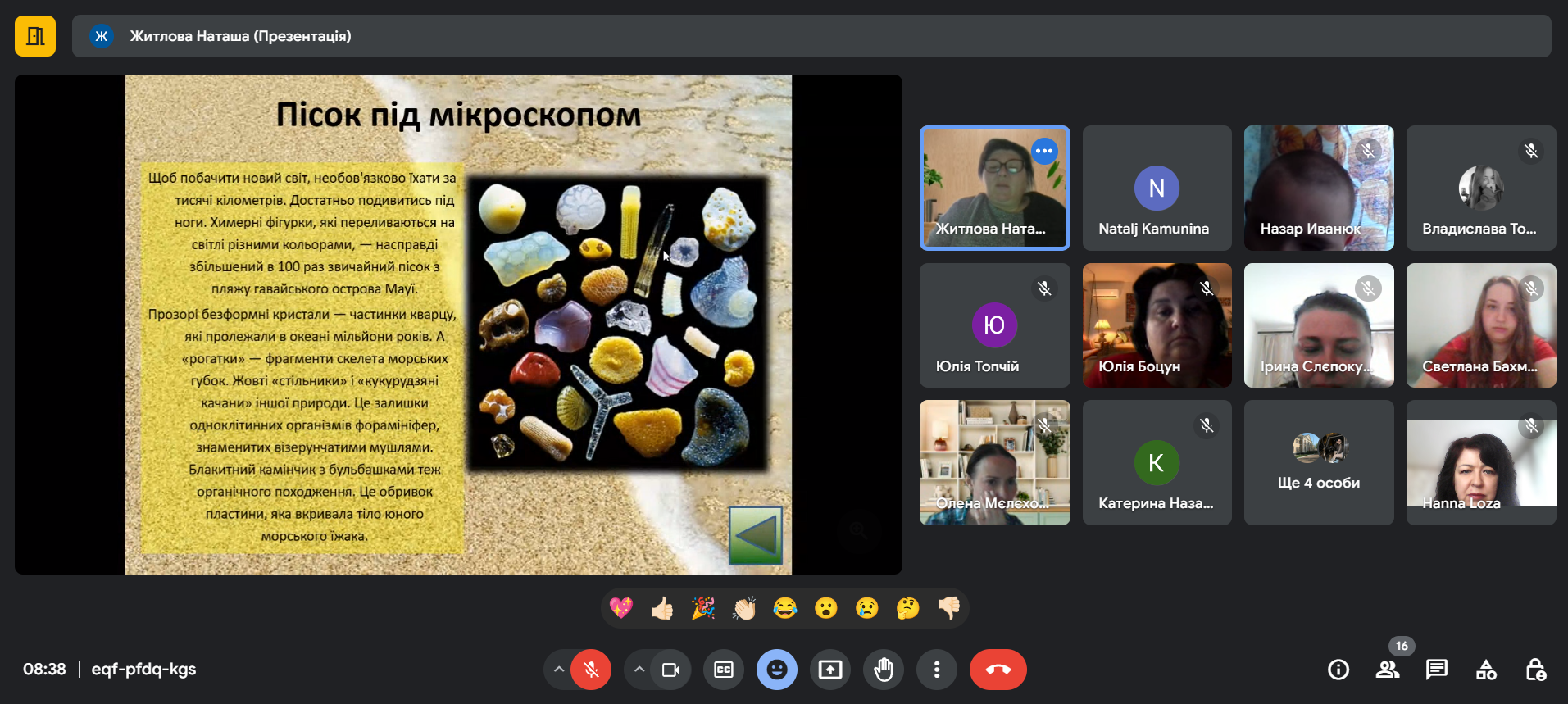
Task: Open the 'Ще 4 особи' tile
Action: point(1318,462)
